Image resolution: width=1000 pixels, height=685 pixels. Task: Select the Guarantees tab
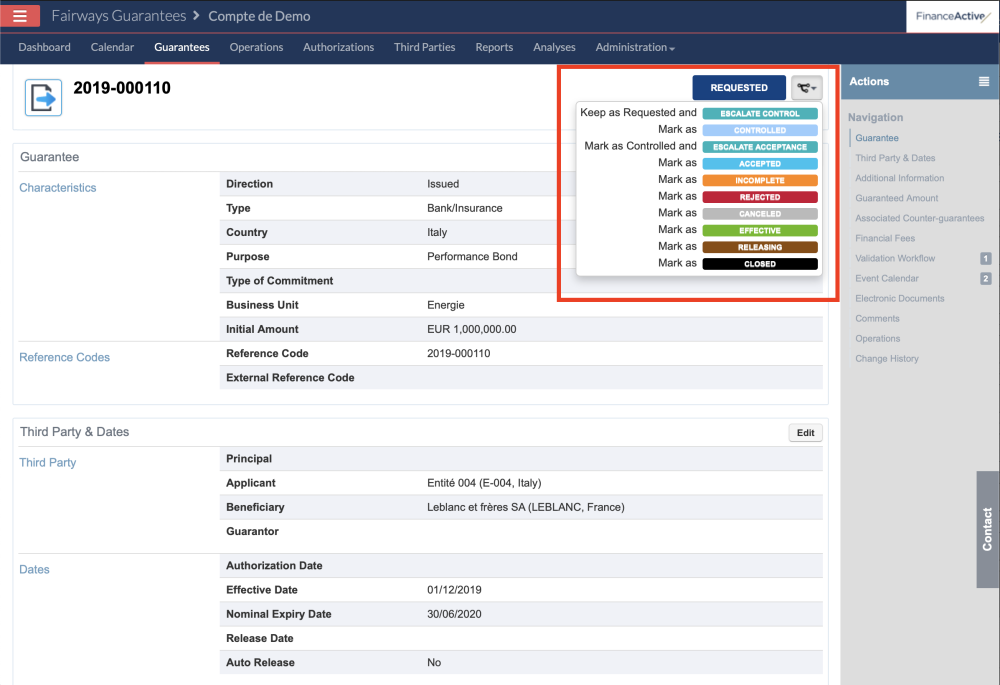point(182,47)
